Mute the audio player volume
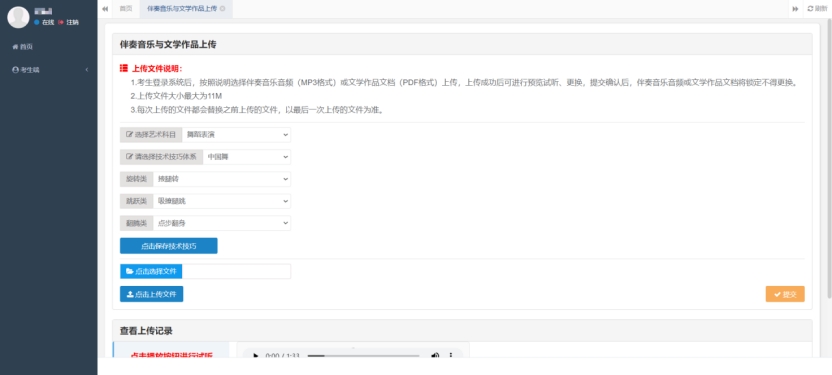 435,355
